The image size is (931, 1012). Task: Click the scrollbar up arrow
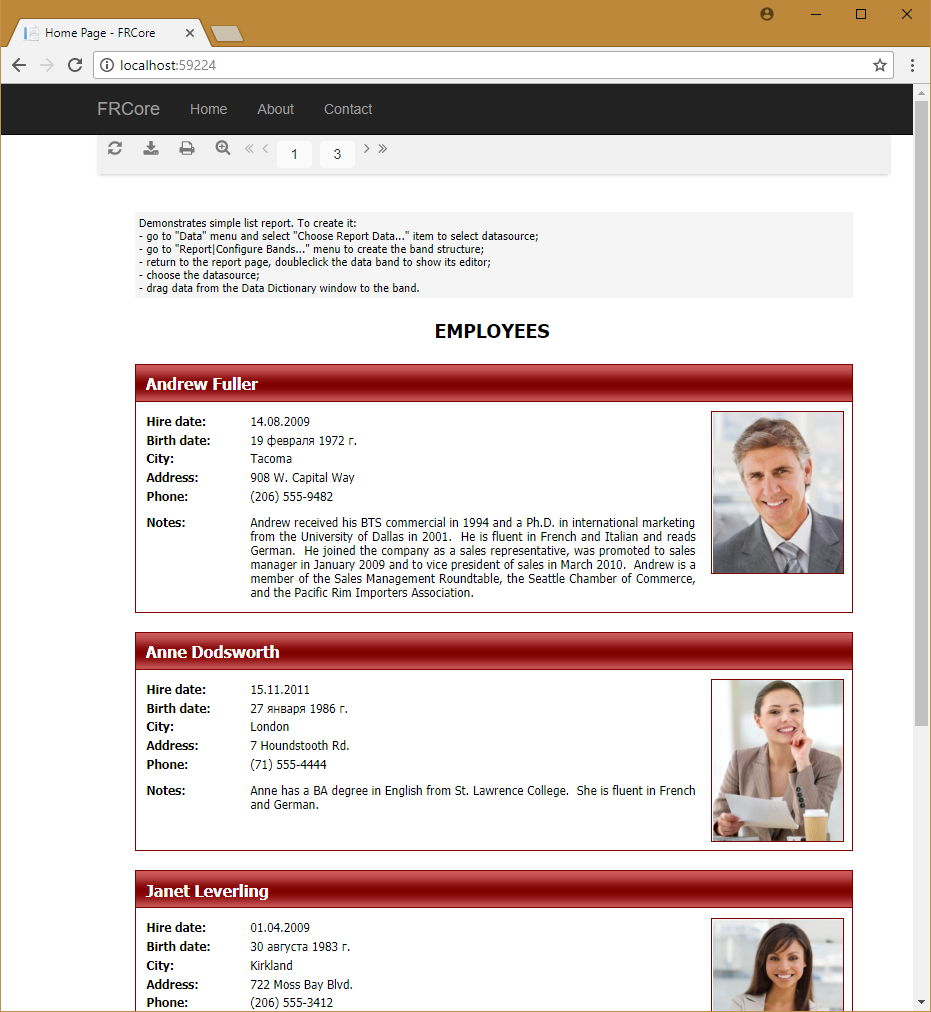click(x=921, y=94)
